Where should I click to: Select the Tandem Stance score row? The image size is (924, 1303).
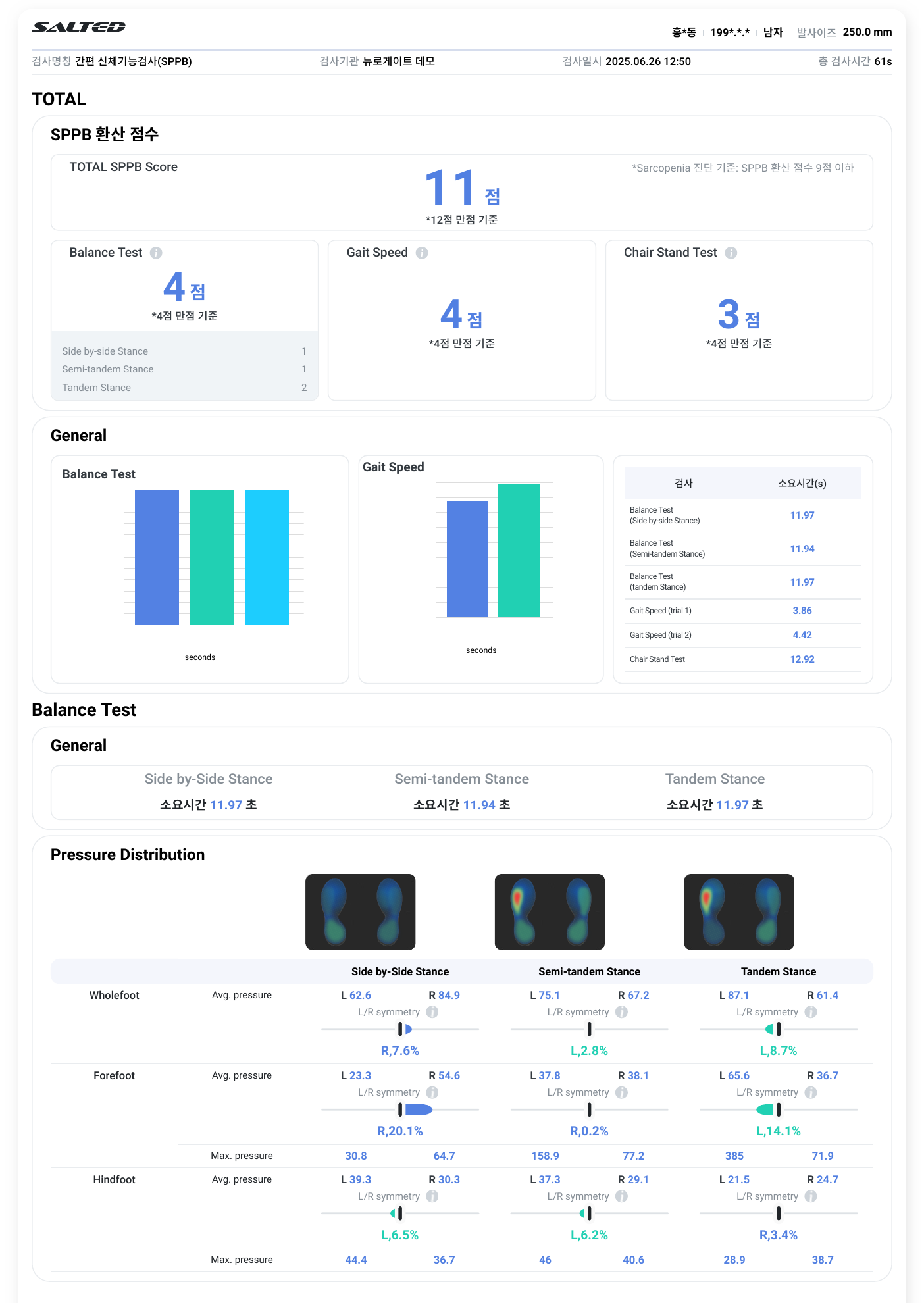tap(184, 388)
